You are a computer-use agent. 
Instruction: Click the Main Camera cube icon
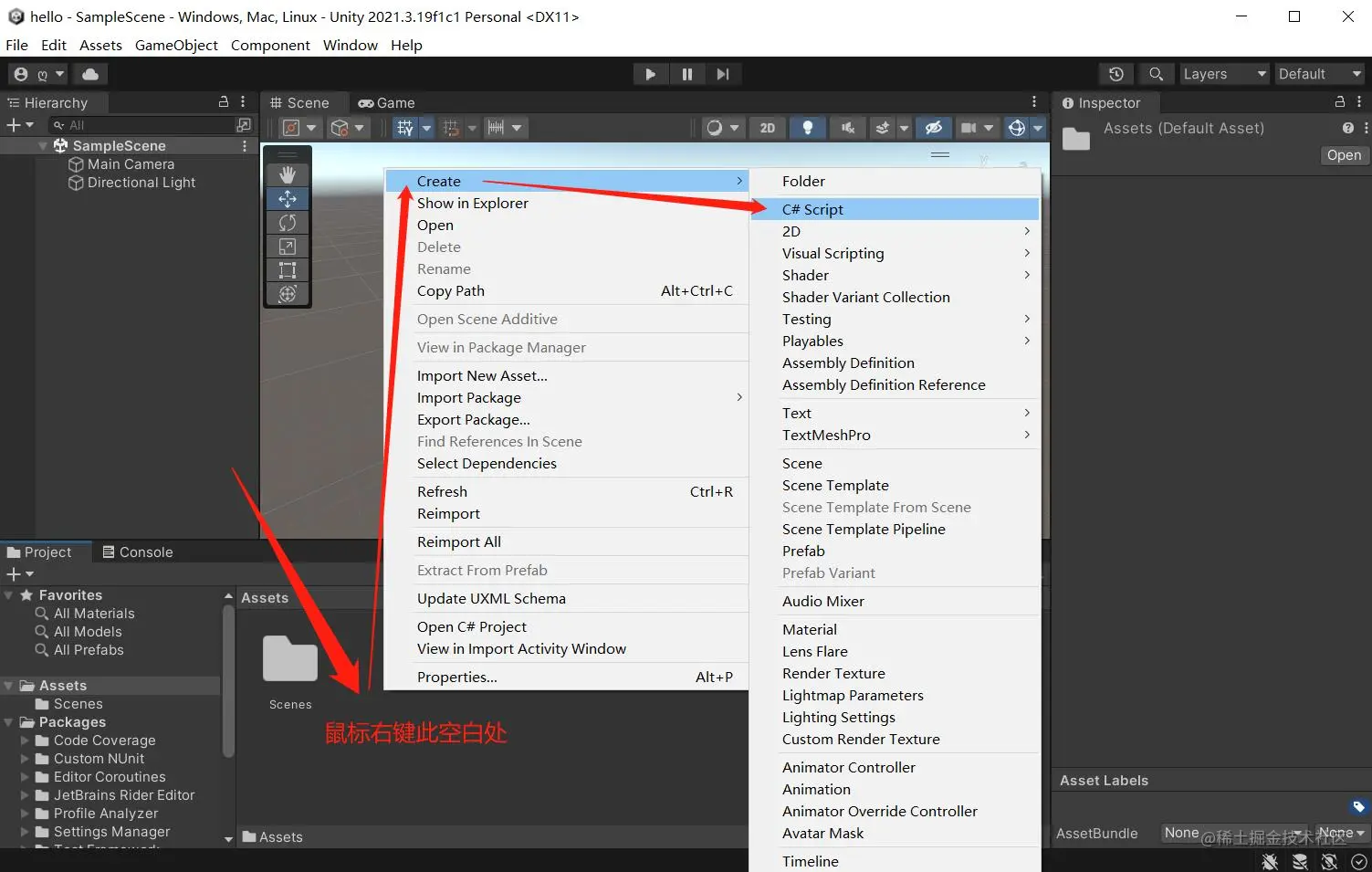click(77, 164)
